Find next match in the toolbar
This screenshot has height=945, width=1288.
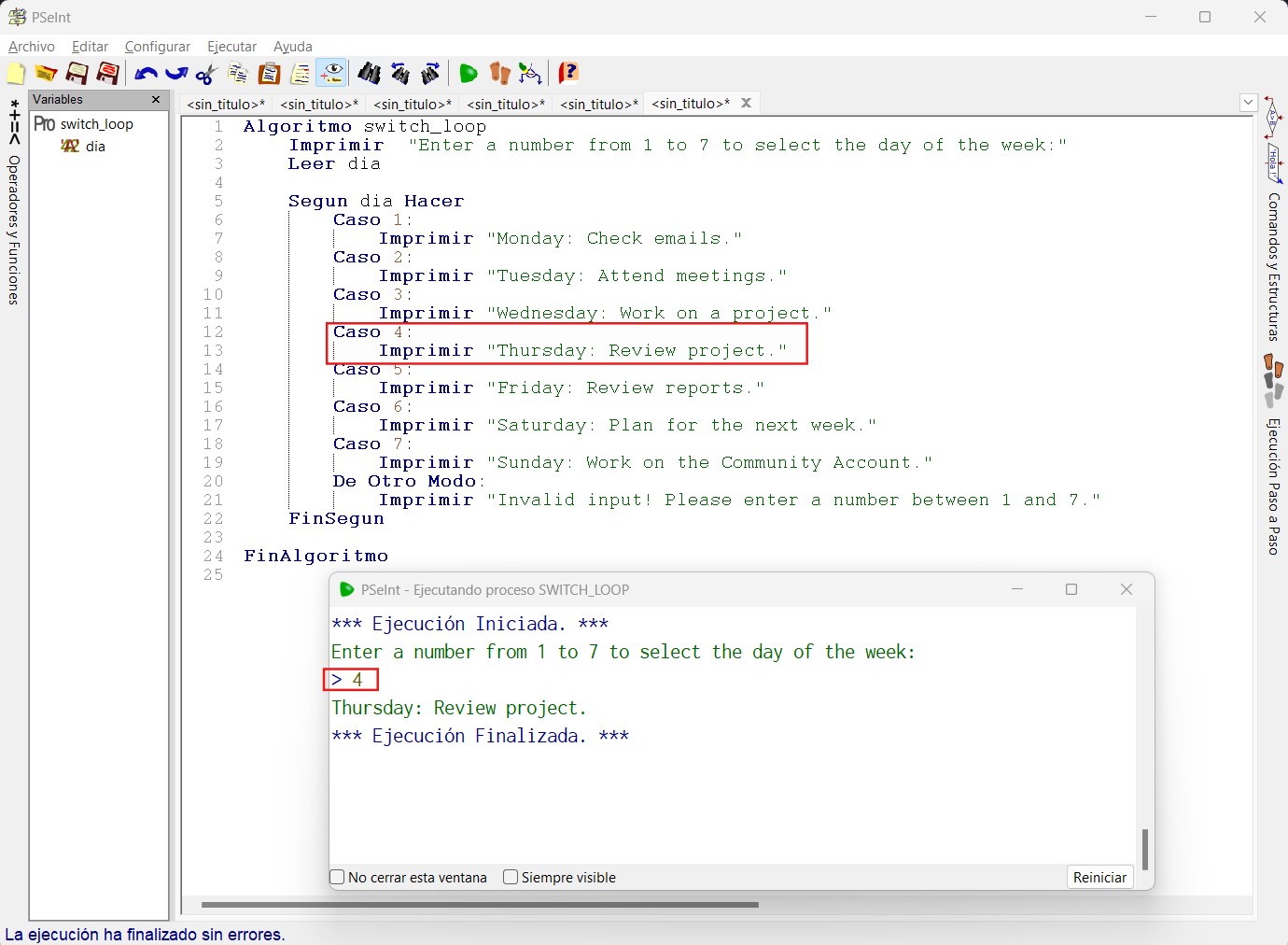431,73
